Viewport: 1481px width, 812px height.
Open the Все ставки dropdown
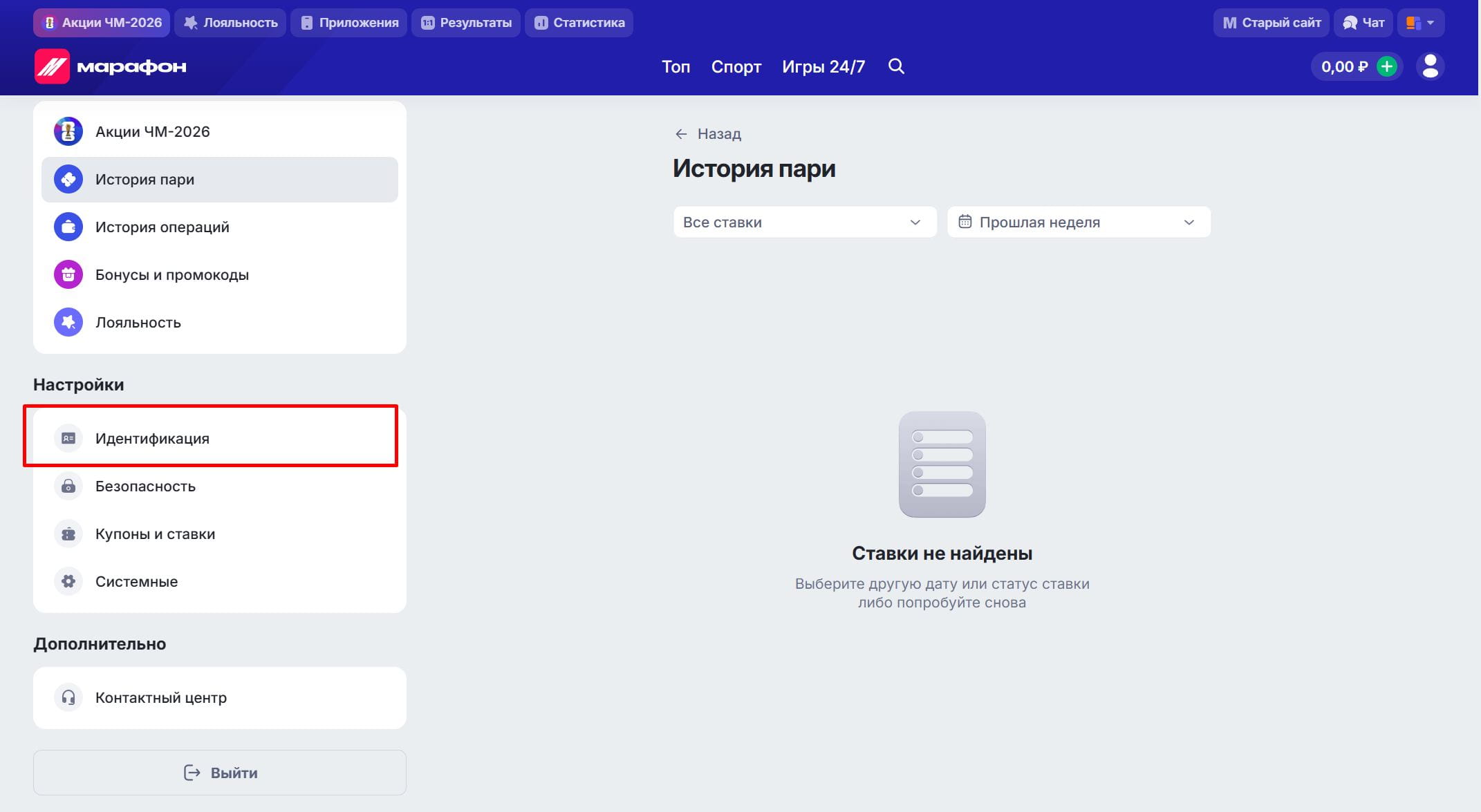(805, 222)
